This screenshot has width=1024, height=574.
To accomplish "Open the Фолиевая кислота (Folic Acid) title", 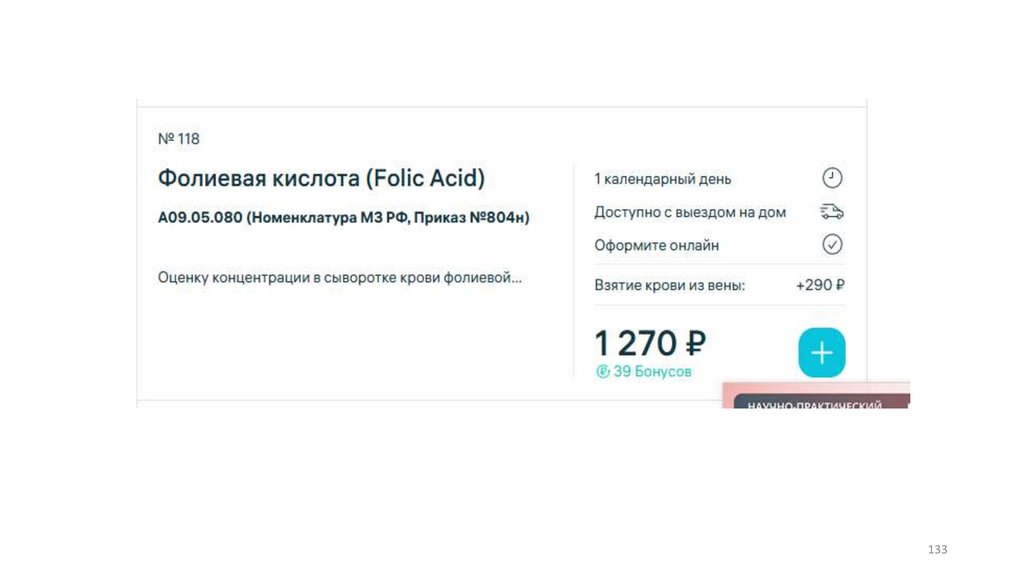I will tap(321, 179).
